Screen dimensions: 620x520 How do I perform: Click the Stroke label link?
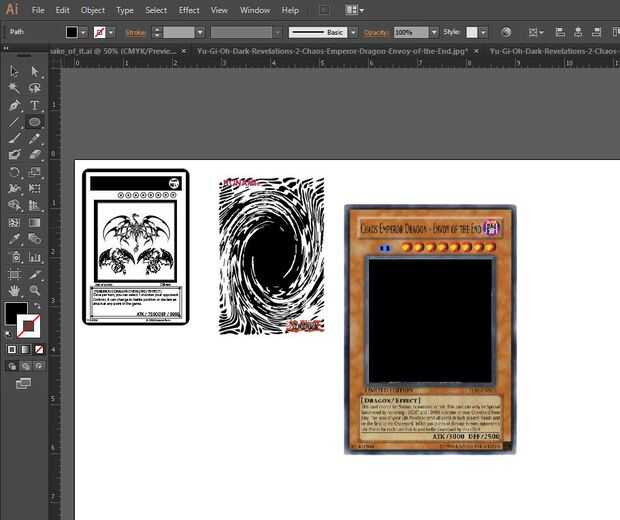click(x=135, y=33)
